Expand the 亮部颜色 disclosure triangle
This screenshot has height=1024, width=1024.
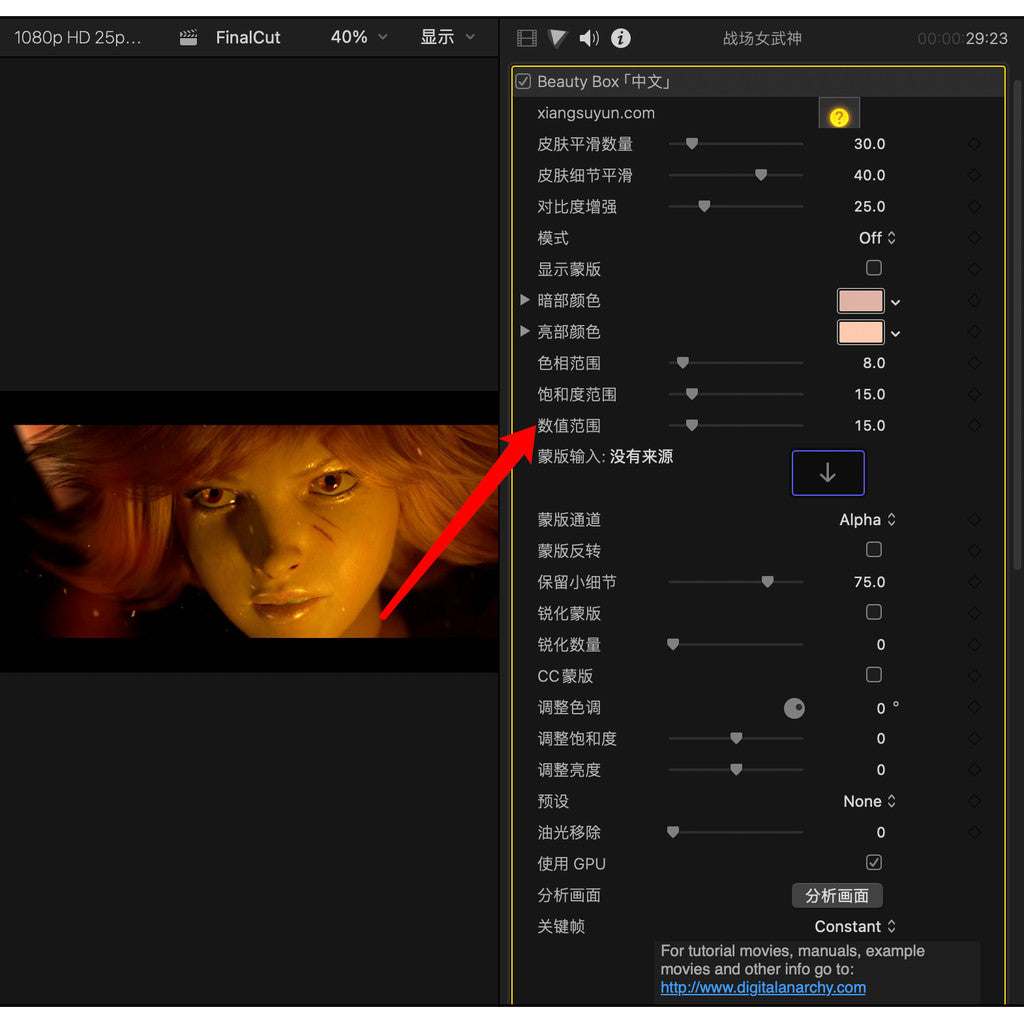click(524, 331)
